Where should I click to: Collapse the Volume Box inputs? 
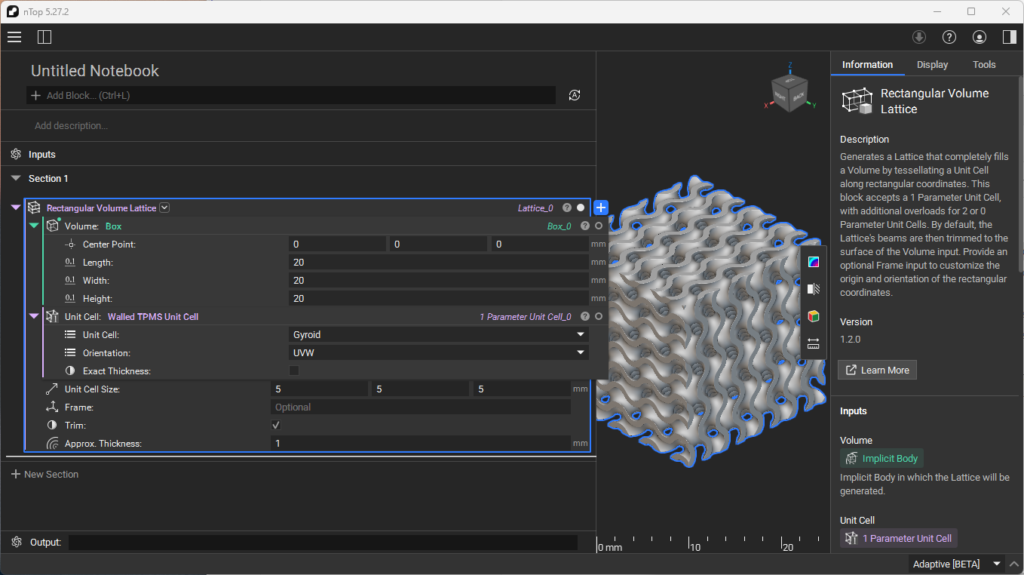coord(34,225)
